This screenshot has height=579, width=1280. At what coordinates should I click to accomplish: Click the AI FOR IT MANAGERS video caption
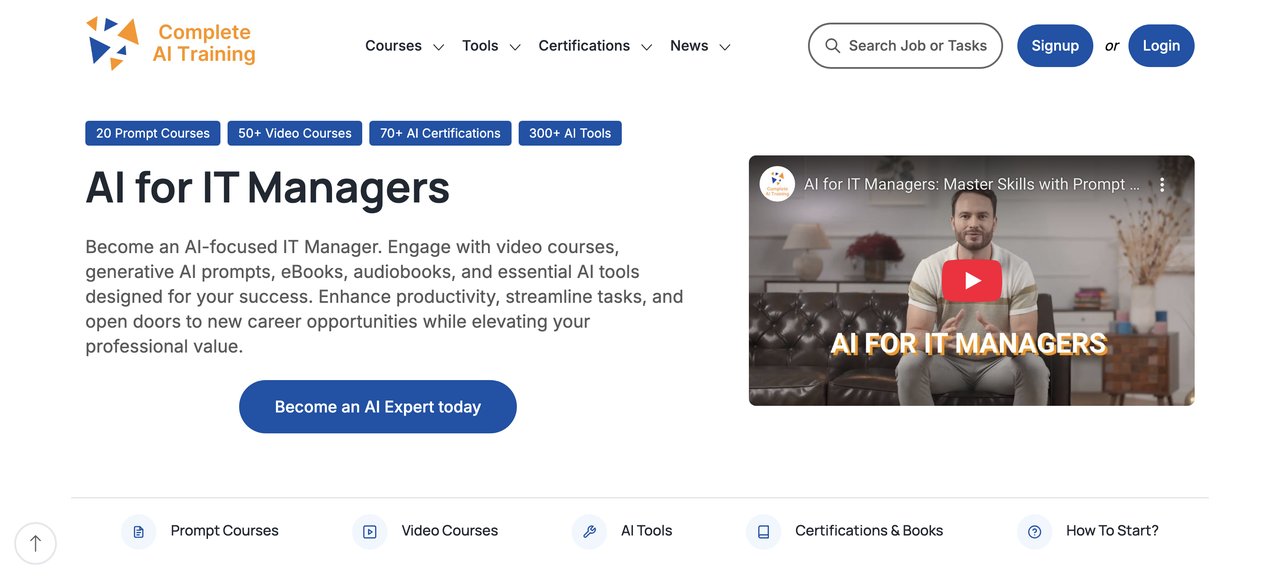[x=969, y=344]
